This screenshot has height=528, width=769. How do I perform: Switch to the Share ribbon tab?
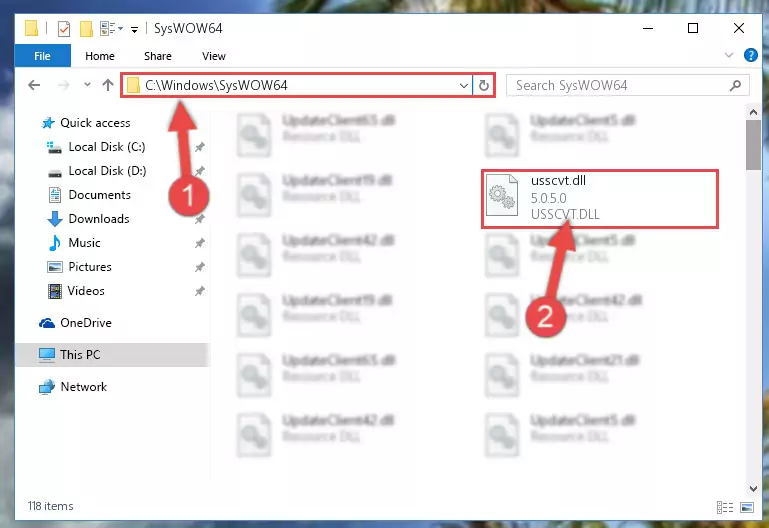(158, 56)
